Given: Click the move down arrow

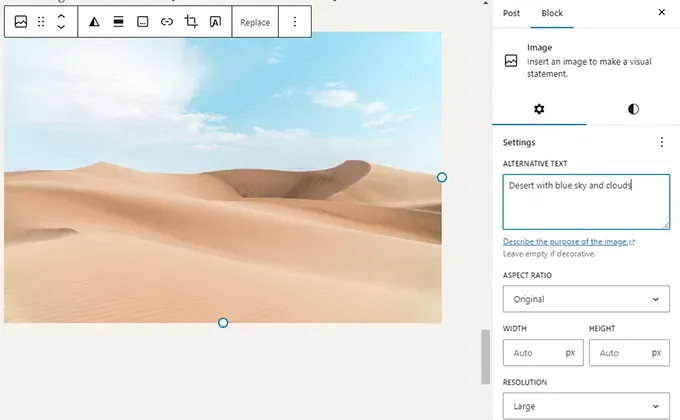Looking at the screenshot, I should click(61, 28).
